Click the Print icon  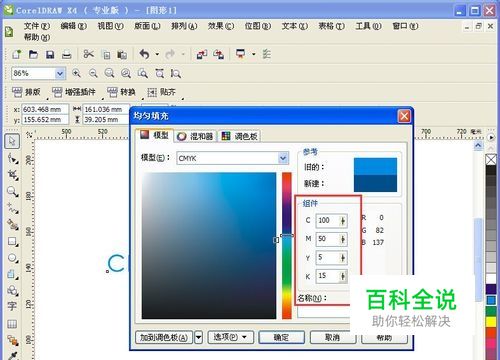[x=67, y=55]
